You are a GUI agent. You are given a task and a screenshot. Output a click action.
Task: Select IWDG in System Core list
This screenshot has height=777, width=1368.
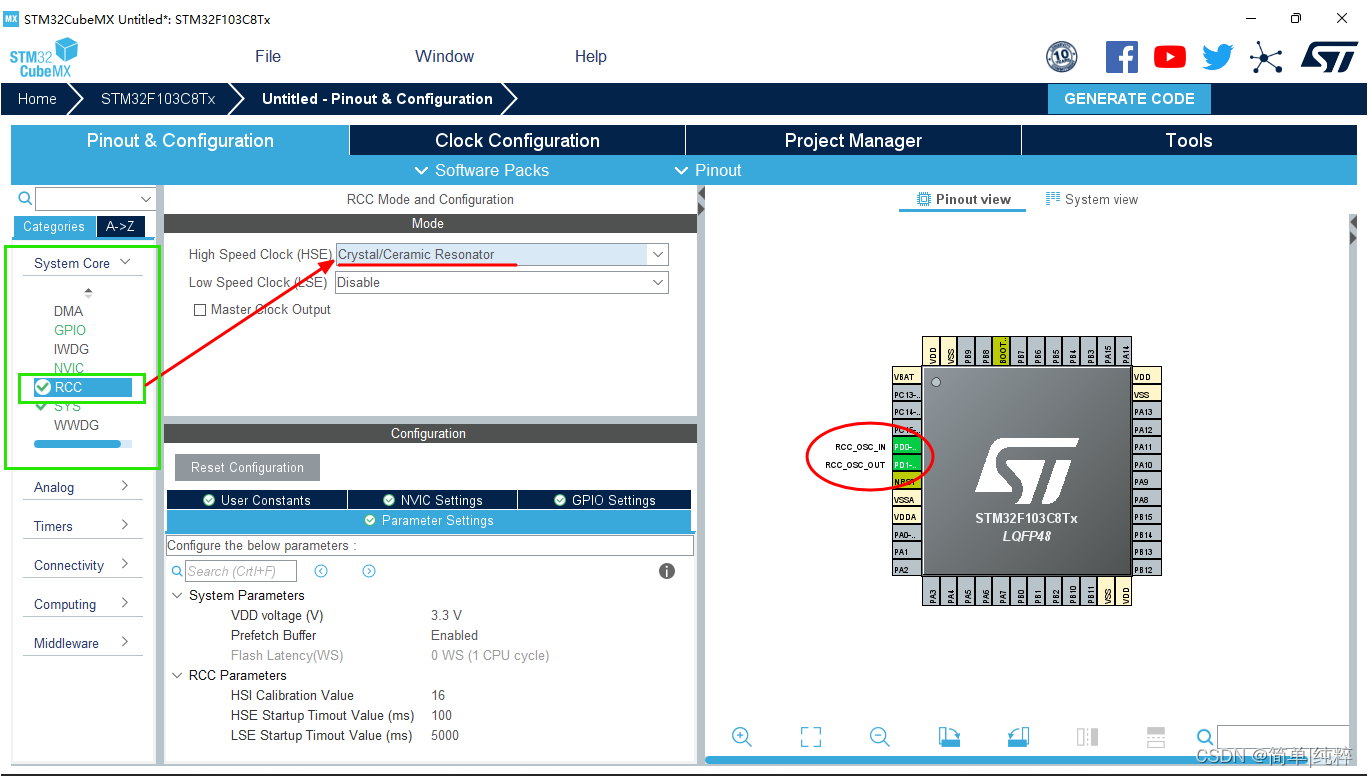pyautogui.click(x=71, y=349)
